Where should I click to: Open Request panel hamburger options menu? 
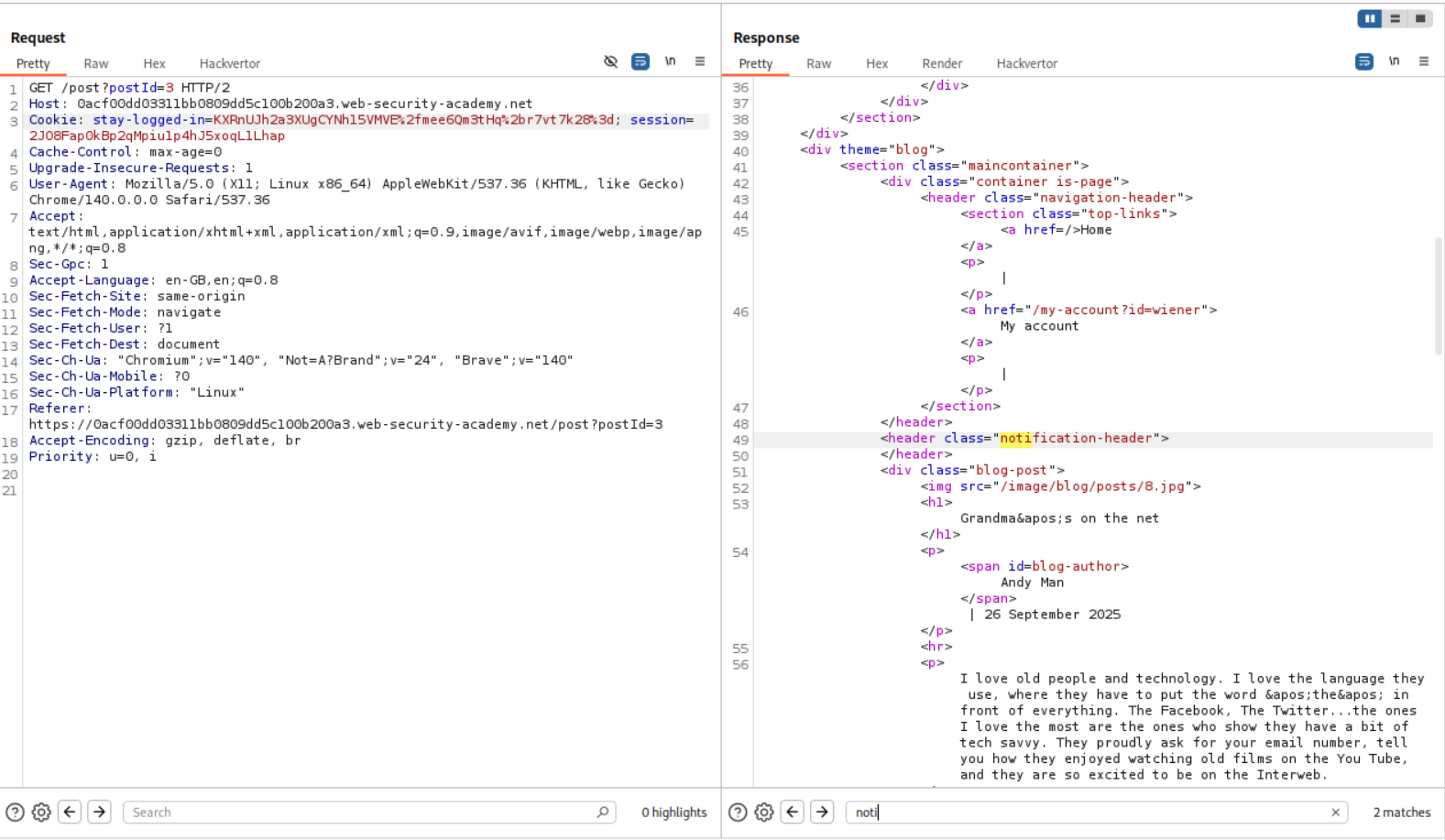point(700,61)
